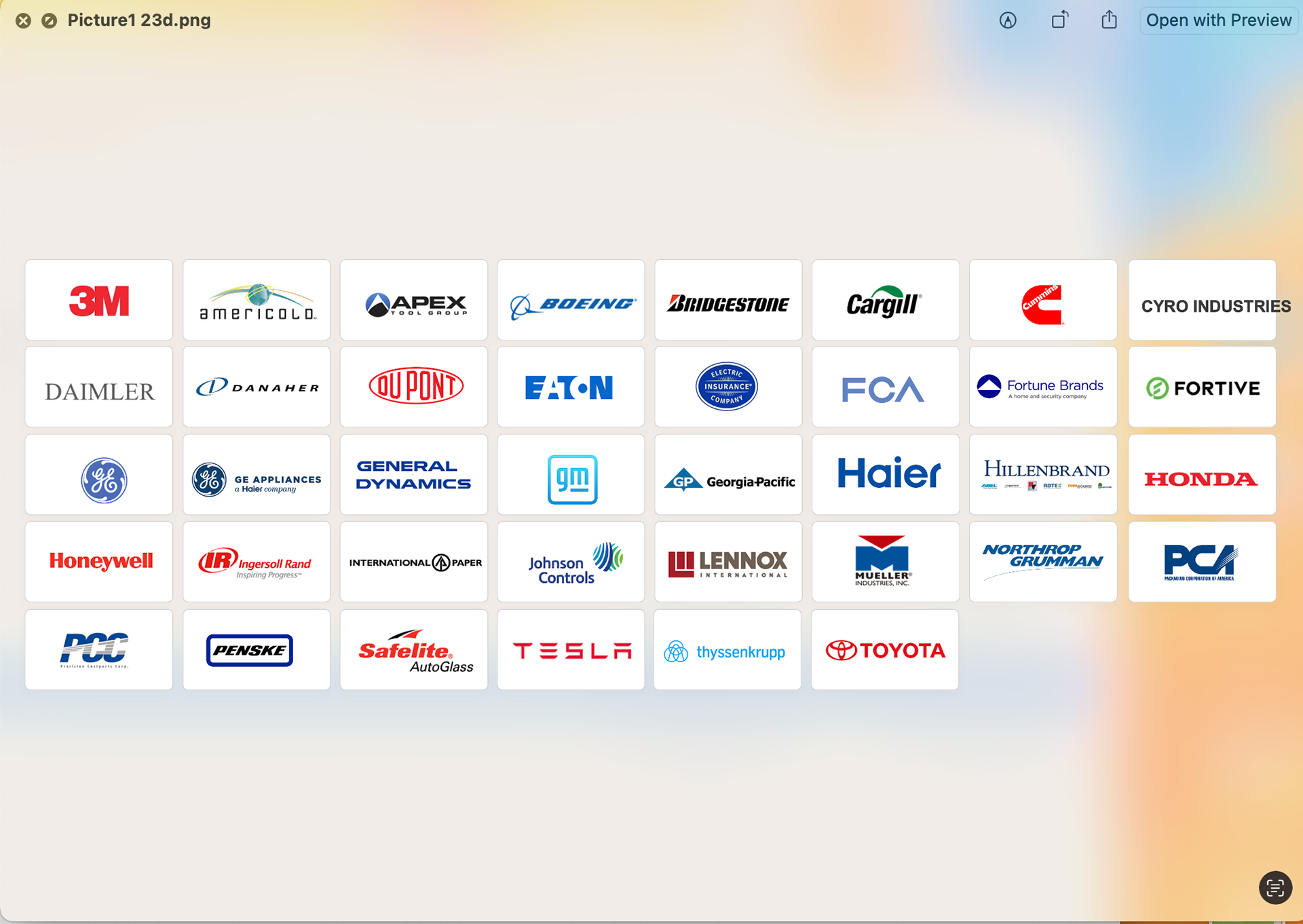Click the full screen expand icon

pos(49,20)
